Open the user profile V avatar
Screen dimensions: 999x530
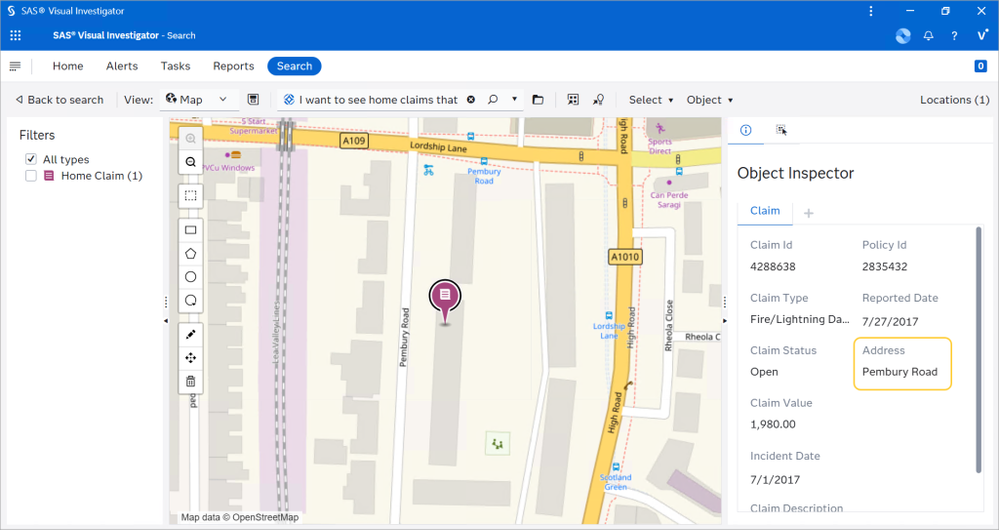point(982,35)
